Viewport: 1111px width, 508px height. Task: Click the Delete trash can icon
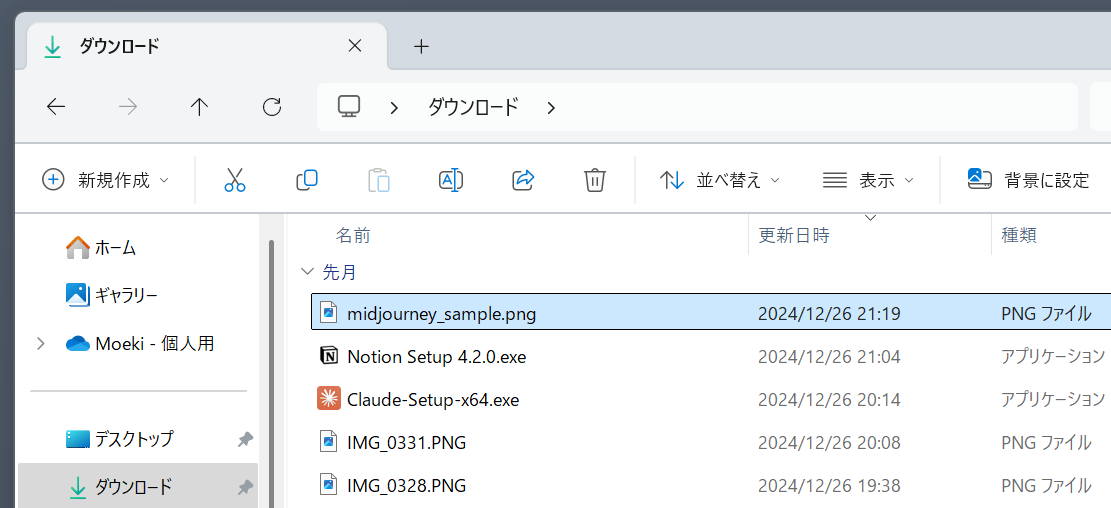pyautogui.click(x=594, y=180)
